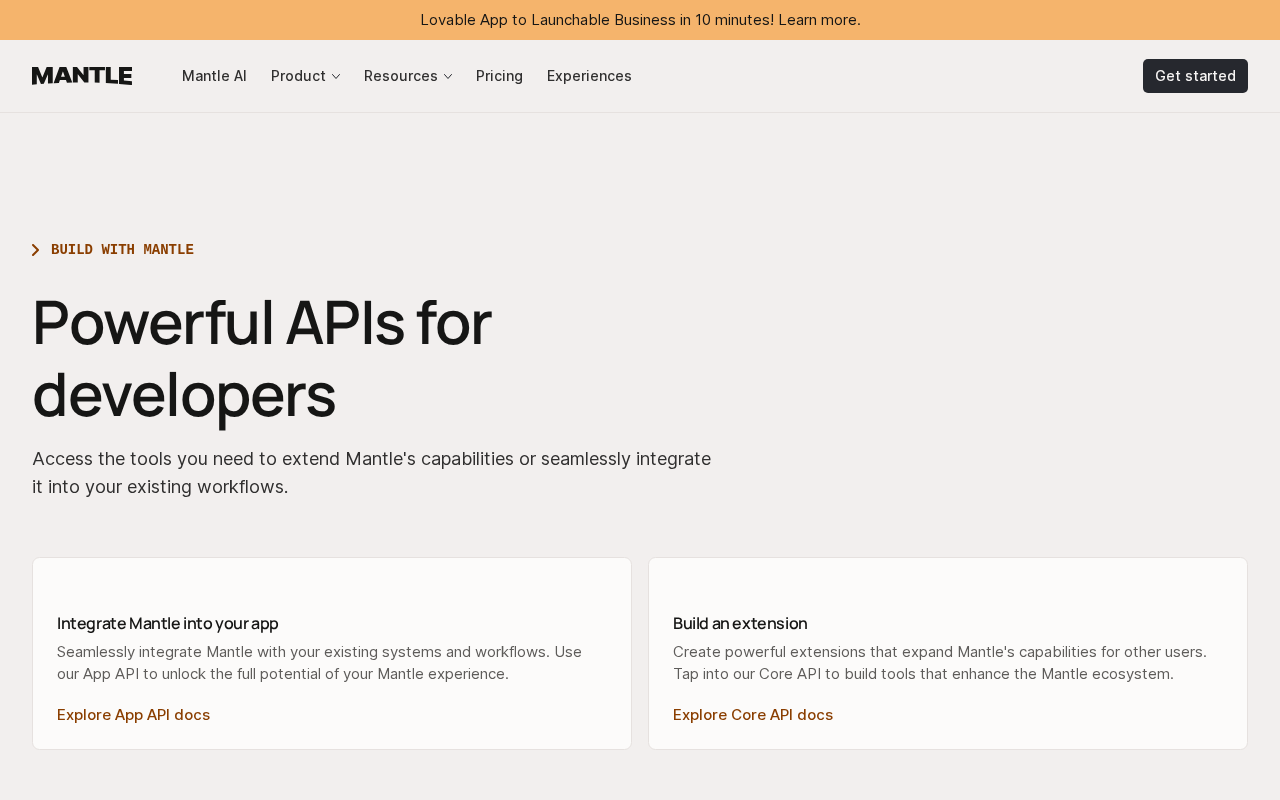Screen dimensions: 1280x800
Task: Click Learn more in the top banner
Action: click(818, 20)
